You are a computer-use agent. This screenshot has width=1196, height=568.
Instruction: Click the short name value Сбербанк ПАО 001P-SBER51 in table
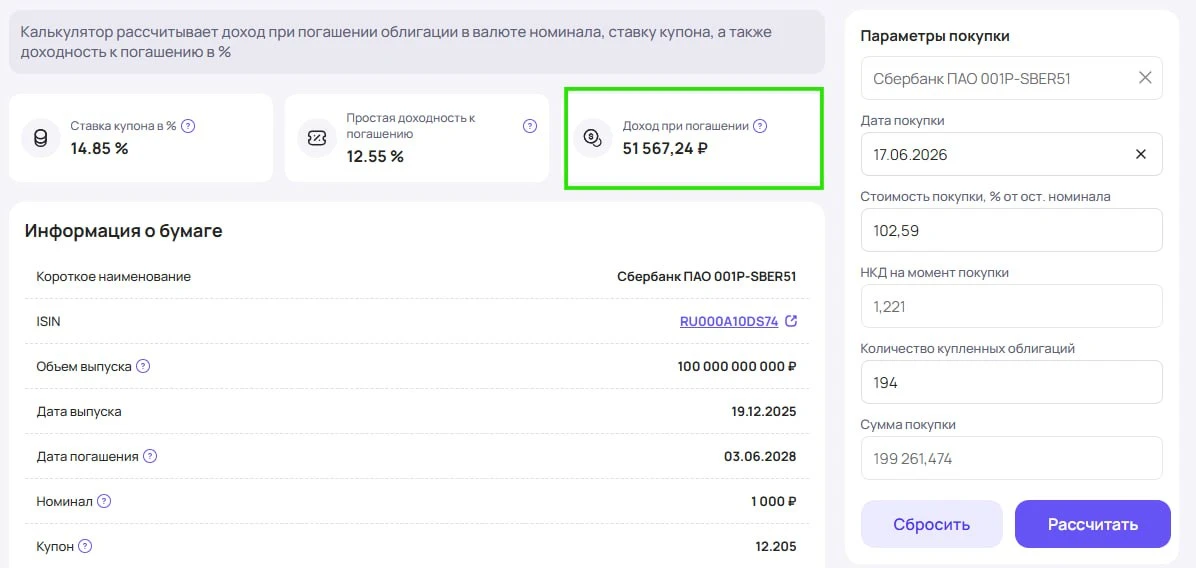706,277
